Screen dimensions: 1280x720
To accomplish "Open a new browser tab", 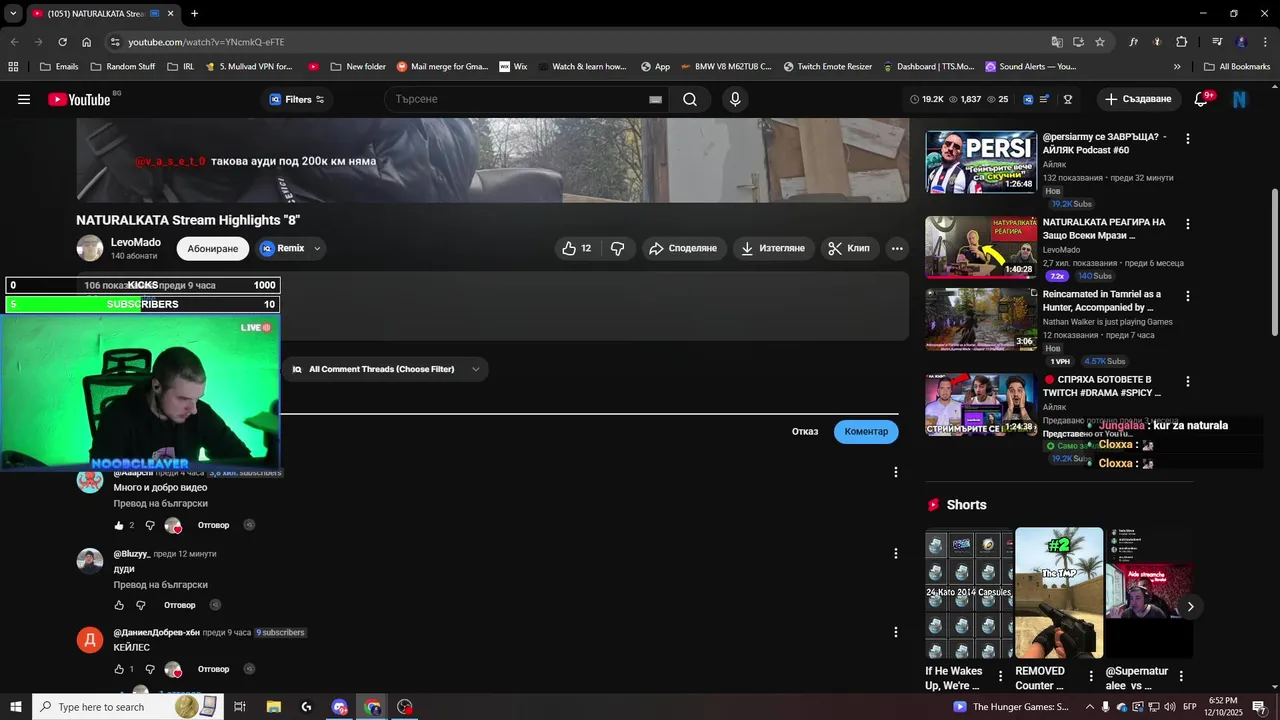I will 194,13.
